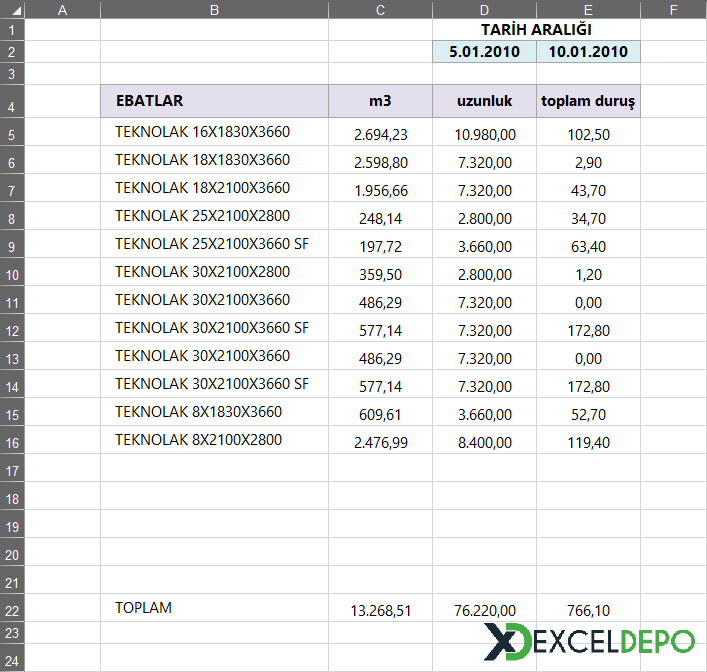Screen dimensions: 707x672
Task: Click the EBATLAR header cell
Action: coord(214,101)
